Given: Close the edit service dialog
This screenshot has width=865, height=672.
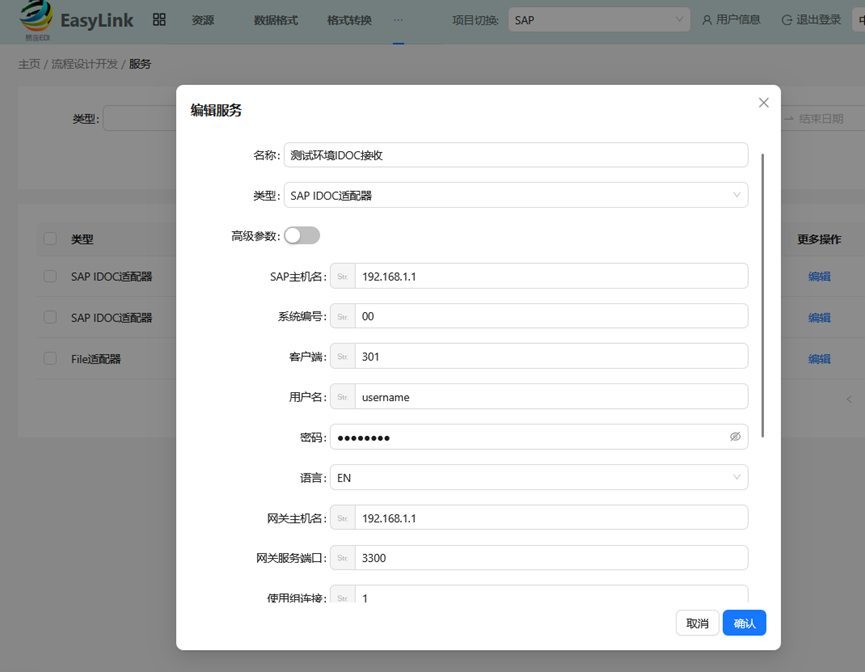Looking at the screenshot, I should pos(763,103).
